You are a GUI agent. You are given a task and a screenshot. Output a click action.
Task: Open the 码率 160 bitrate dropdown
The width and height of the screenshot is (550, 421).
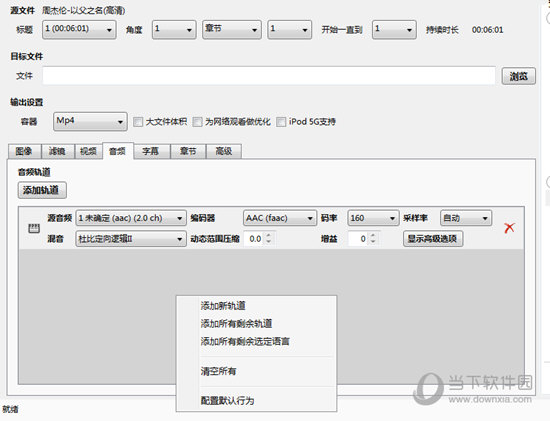(373, 218)
